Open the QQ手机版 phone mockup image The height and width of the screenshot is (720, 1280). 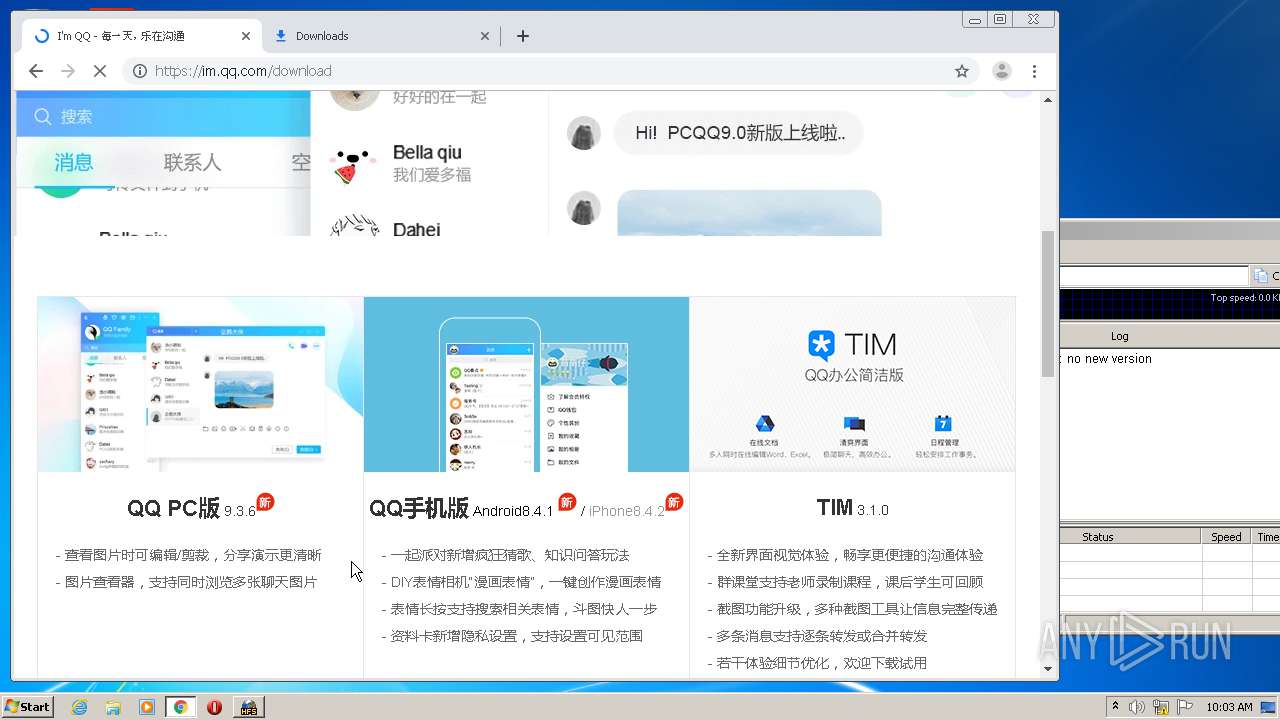tap(526, 384)
